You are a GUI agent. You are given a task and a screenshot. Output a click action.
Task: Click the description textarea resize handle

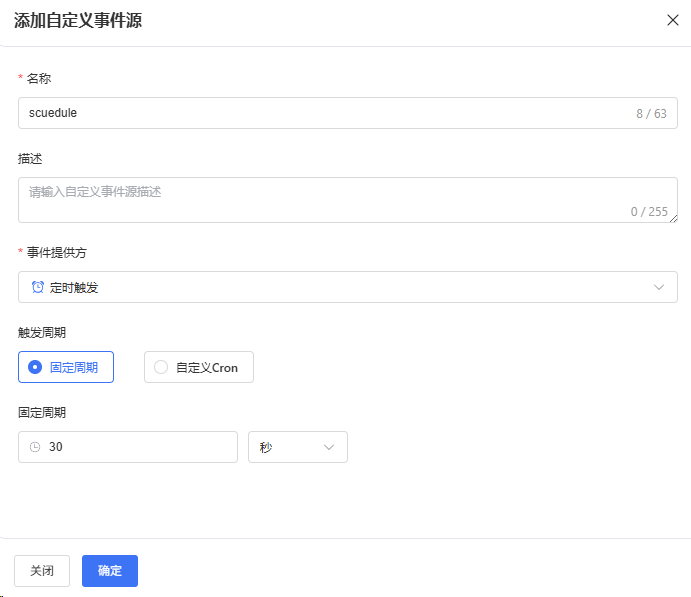[x=673, y=218]
